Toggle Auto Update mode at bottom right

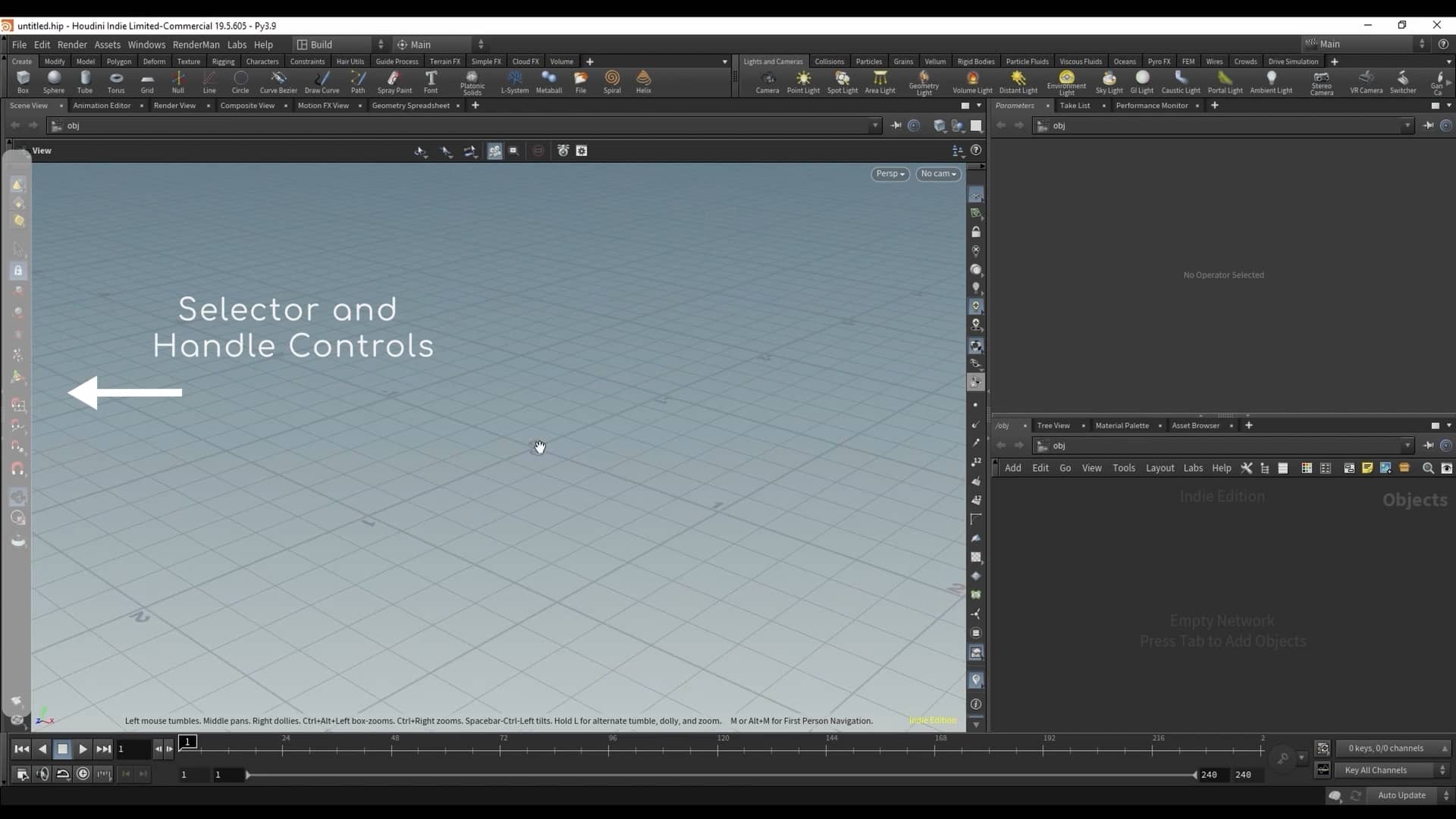tap(1402, 795)
